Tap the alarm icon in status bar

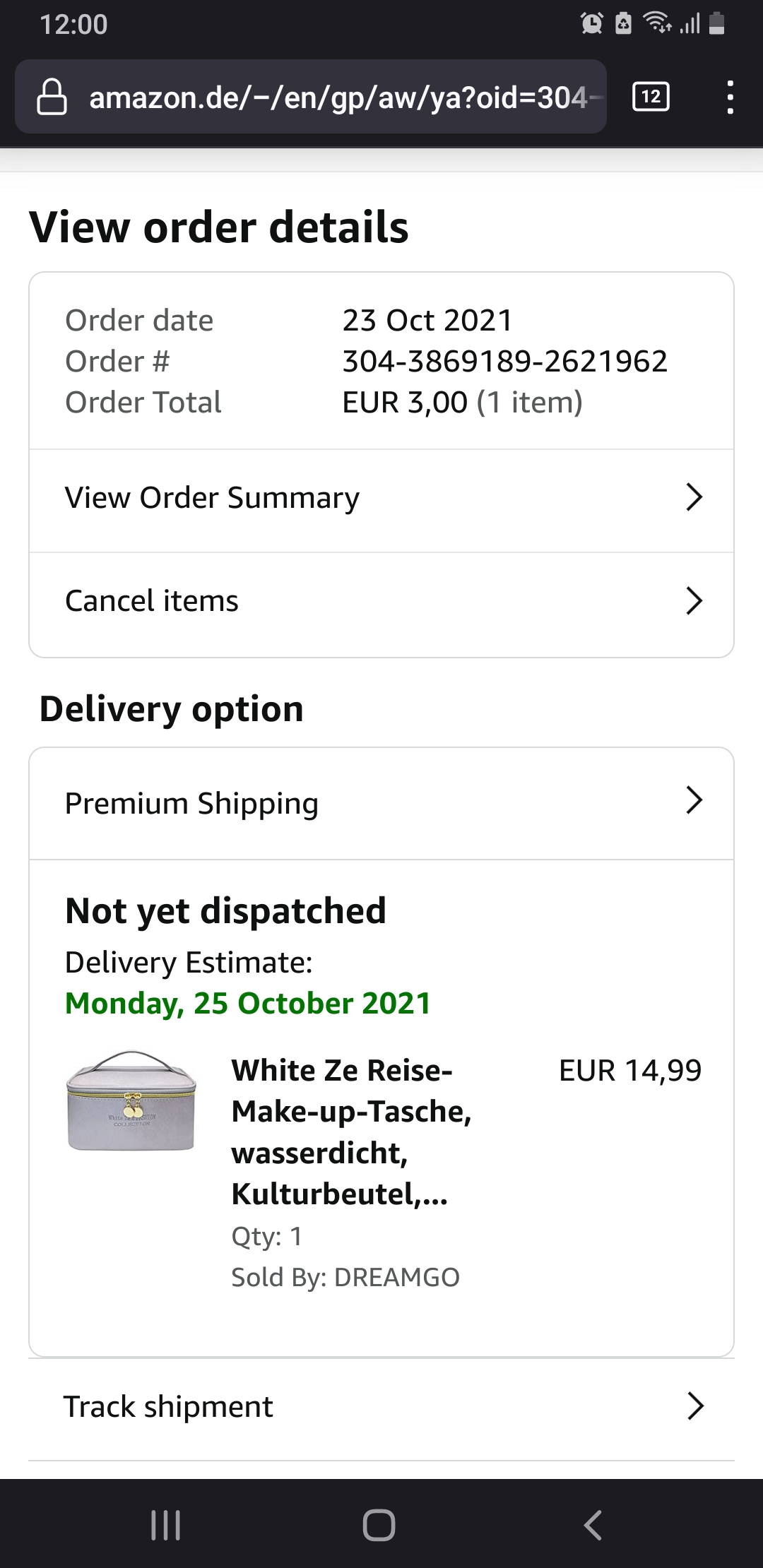pos(591,24)
